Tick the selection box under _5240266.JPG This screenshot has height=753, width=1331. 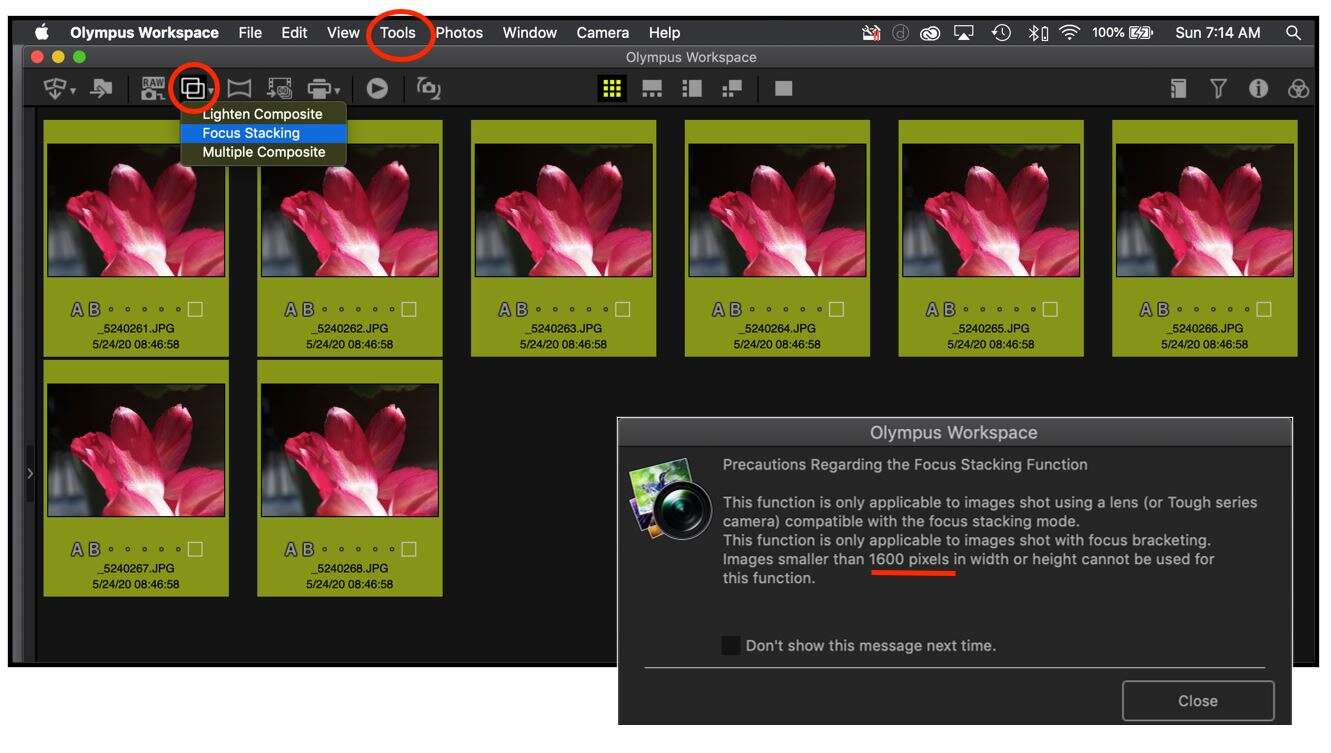(x=1264, y=309)
